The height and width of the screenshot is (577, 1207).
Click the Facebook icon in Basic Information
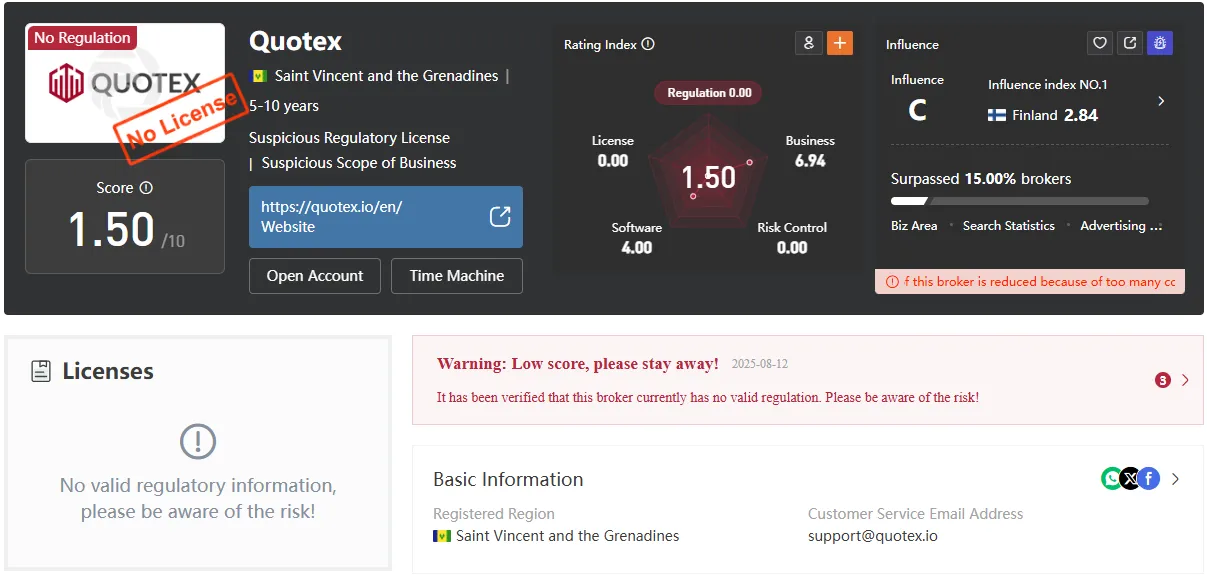[x=1149, y=479]
